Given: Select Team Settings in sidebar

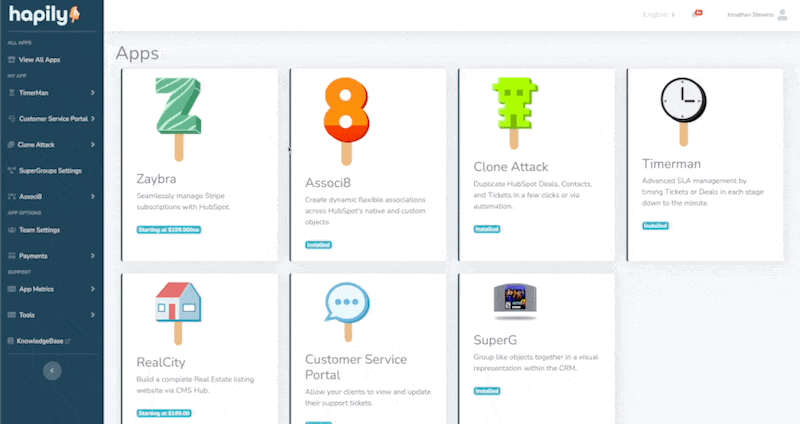Looking at the screenshot, I should click(x=39, y=230).
